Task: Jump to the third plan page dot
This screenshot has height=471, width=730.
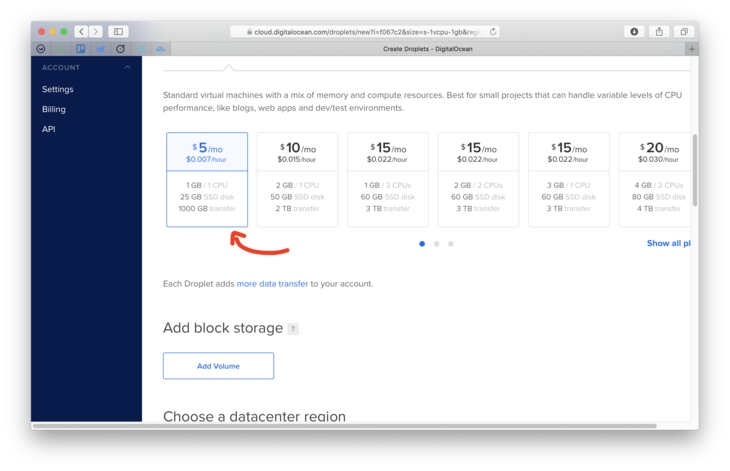Action: [451, 244]
